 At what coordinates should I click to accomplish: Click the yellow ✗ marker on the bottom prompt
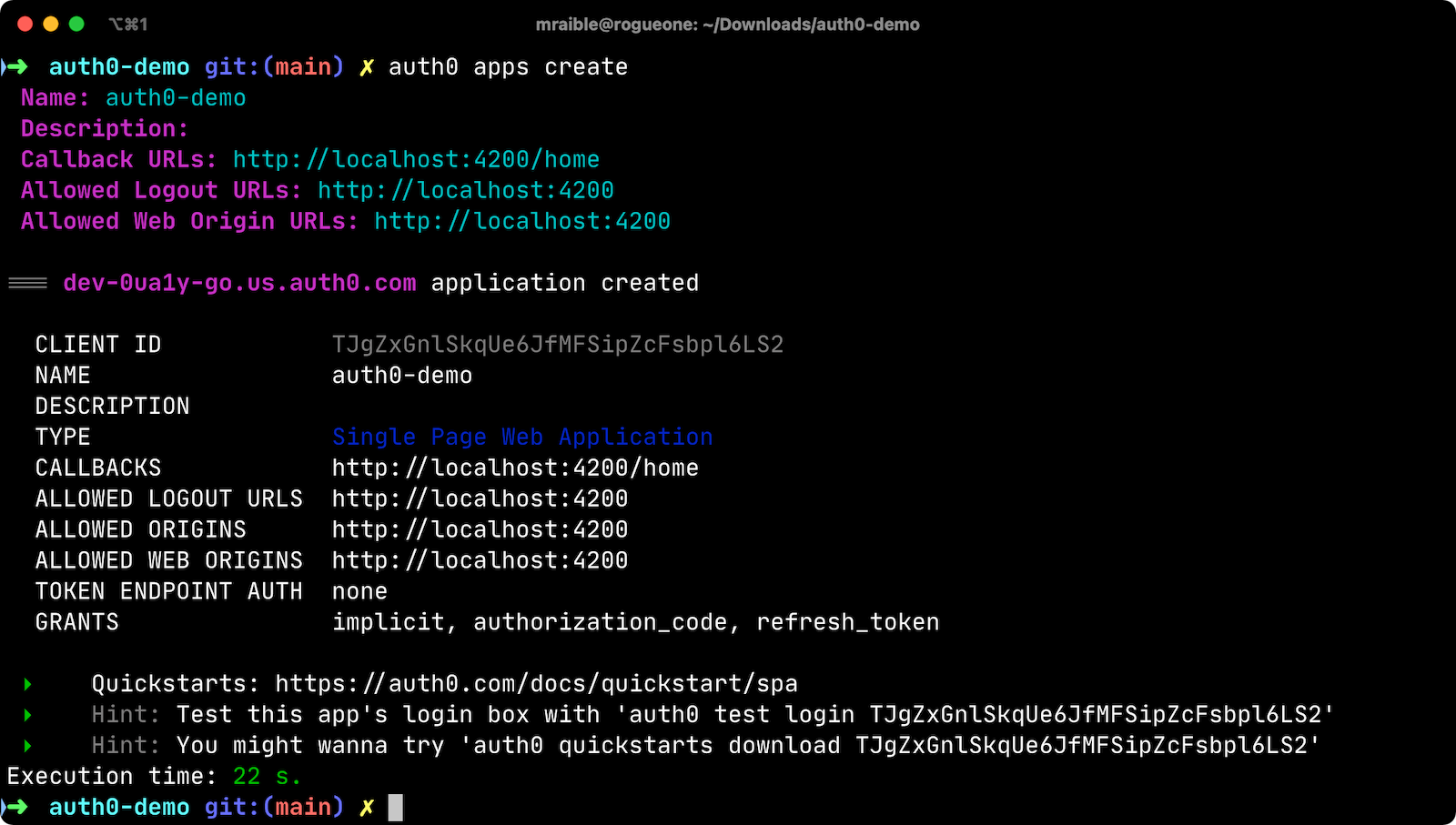(367, 807)
